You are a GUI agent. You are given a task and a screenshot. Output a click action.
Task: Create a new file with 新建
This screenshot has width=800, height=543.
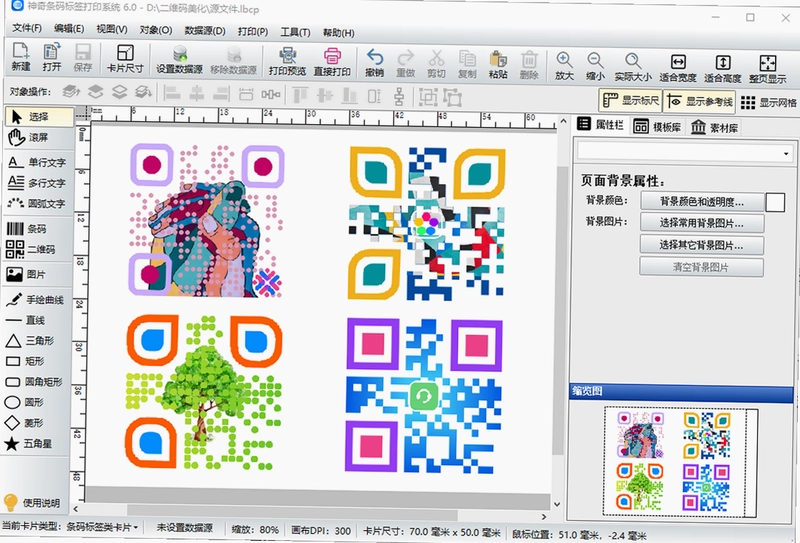(x=21, y=57)
